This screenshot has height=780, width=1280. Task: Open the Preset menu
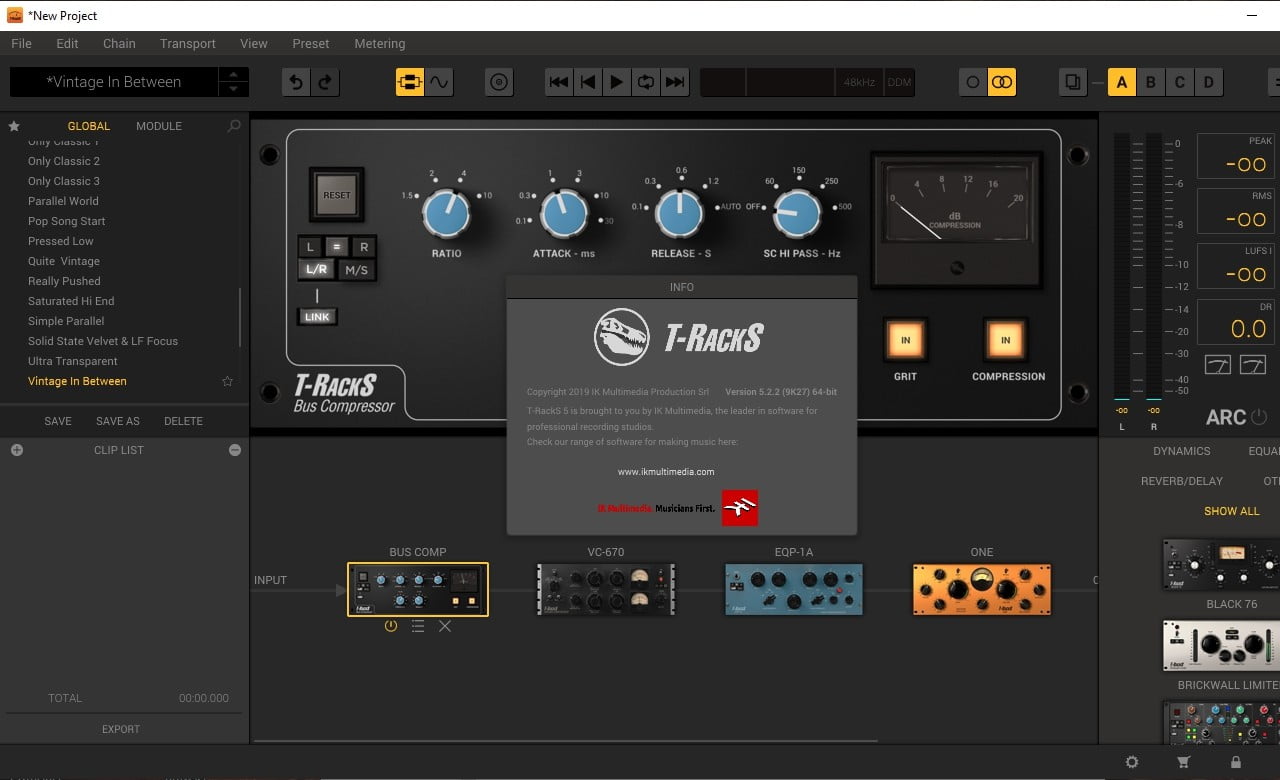coord(311,43)
